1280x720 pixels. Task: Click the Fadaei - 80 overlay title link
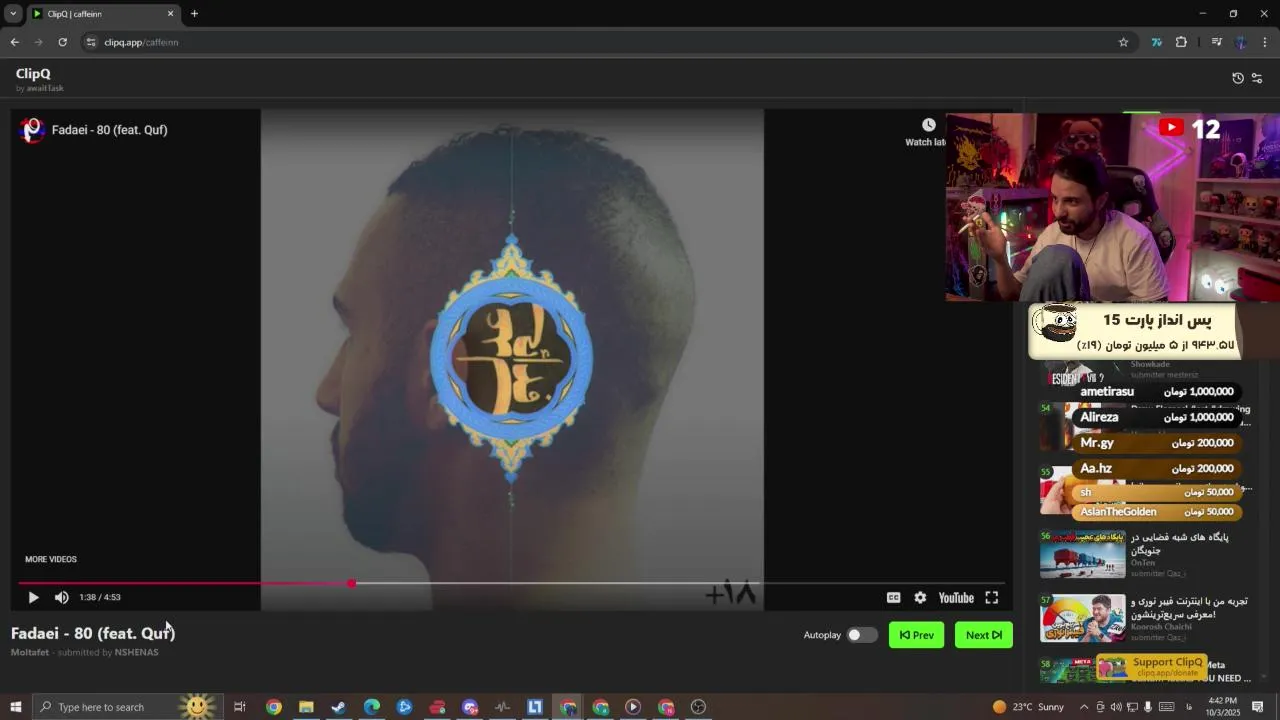tap(109, 130)
